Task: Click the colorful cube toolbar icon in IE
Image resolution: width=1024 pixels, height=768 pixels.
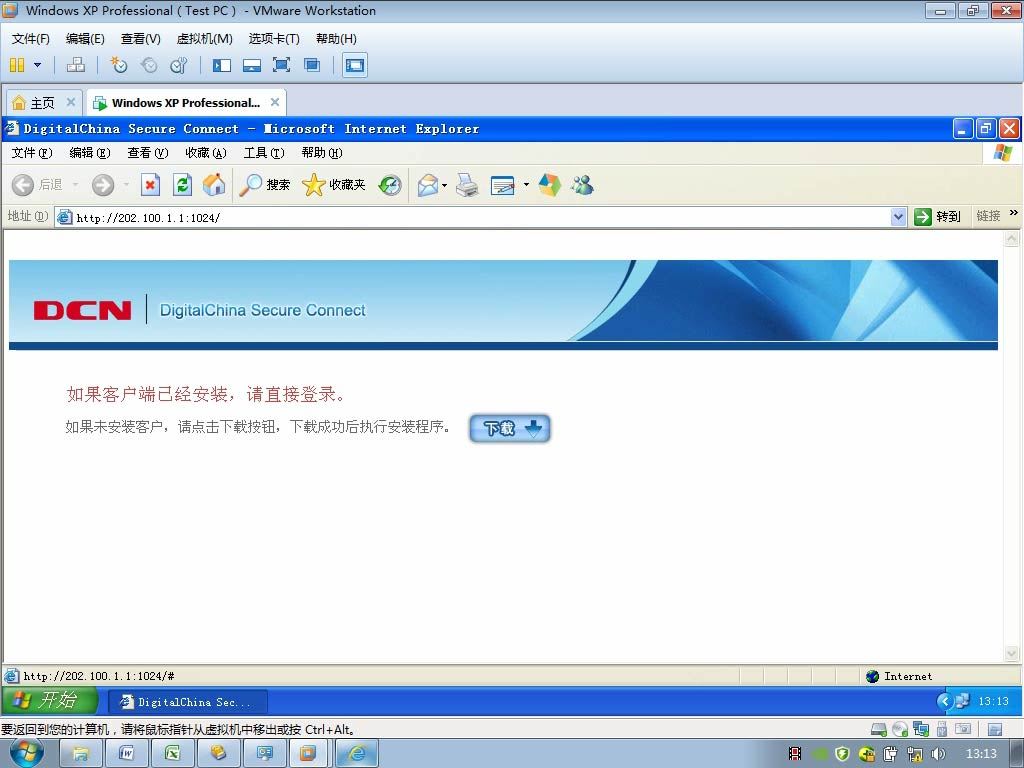Action: (x=549, y=185)
